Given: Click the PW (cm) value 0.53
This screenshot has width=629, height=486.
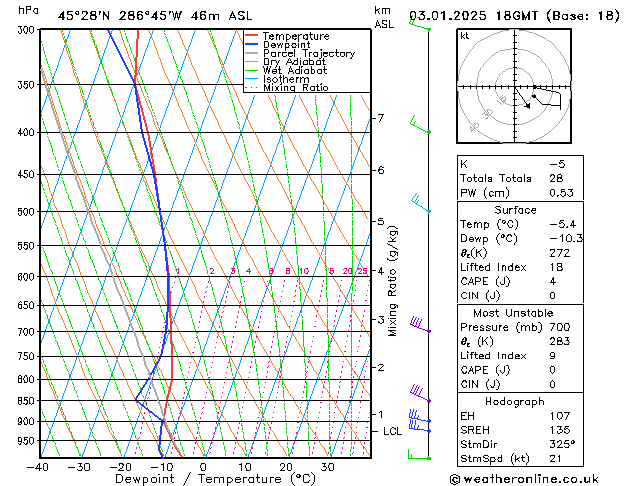Looking at the screenshot, I should tap(561, 192).
